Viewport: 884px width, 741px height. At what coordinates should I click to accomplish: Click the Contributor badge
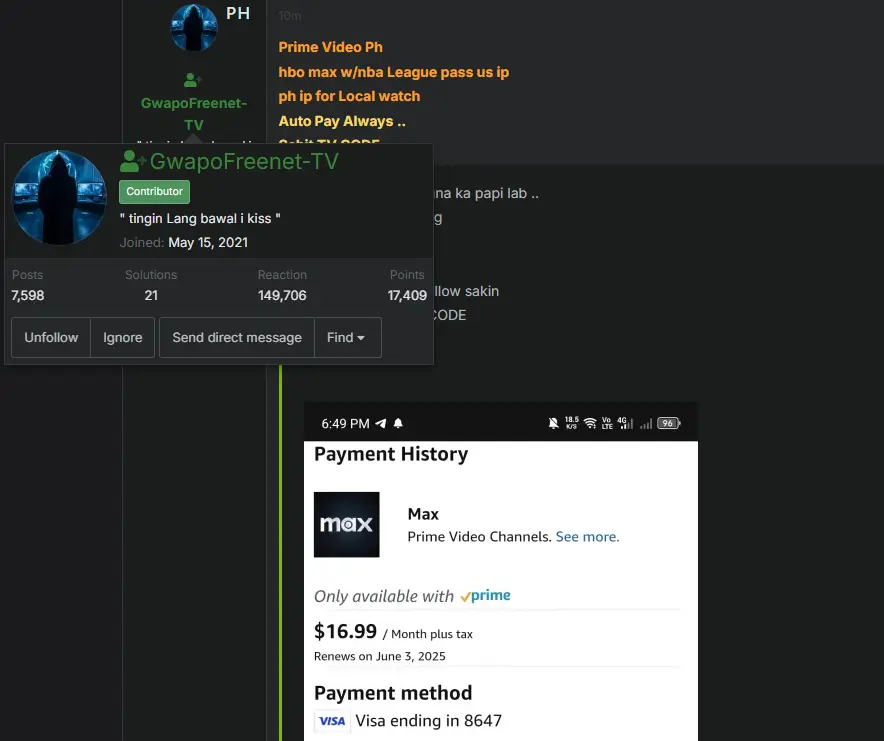click(x=154, y=192)
